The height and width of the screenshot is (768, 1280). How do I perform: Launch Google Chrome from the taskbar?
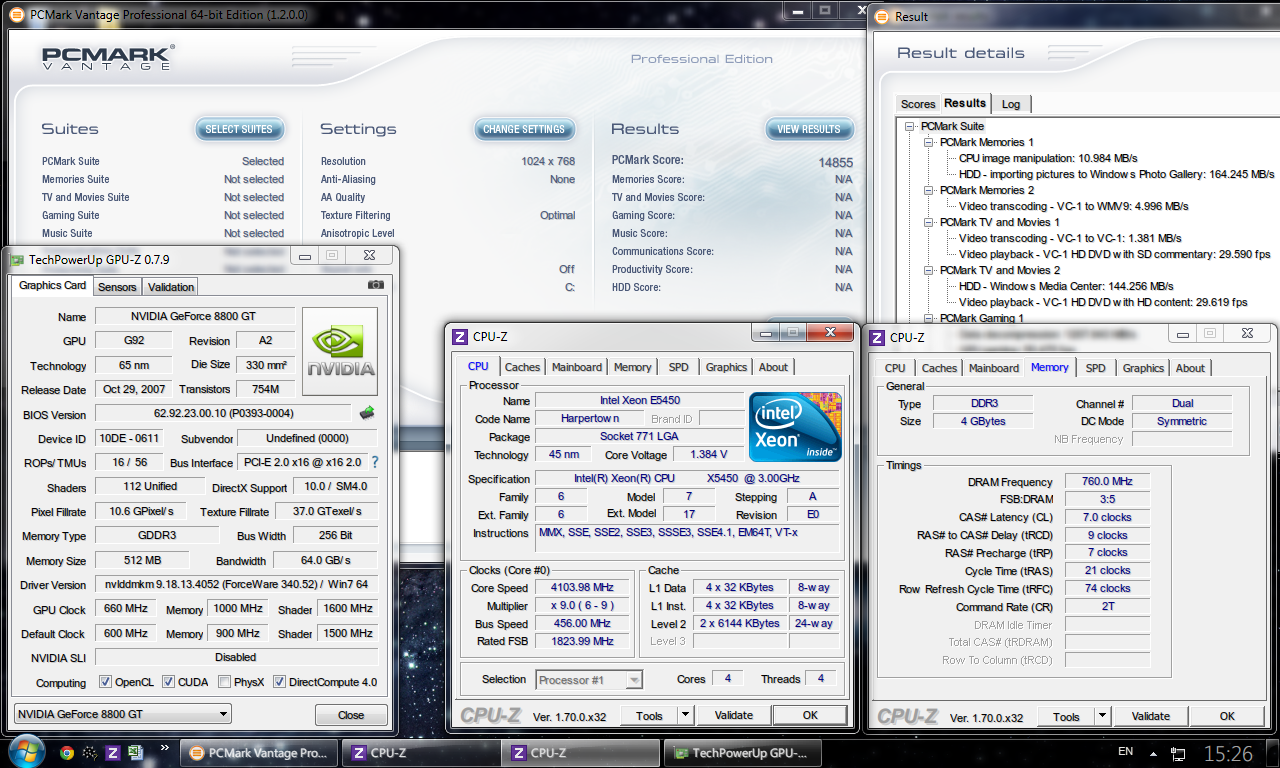point(67,753)
